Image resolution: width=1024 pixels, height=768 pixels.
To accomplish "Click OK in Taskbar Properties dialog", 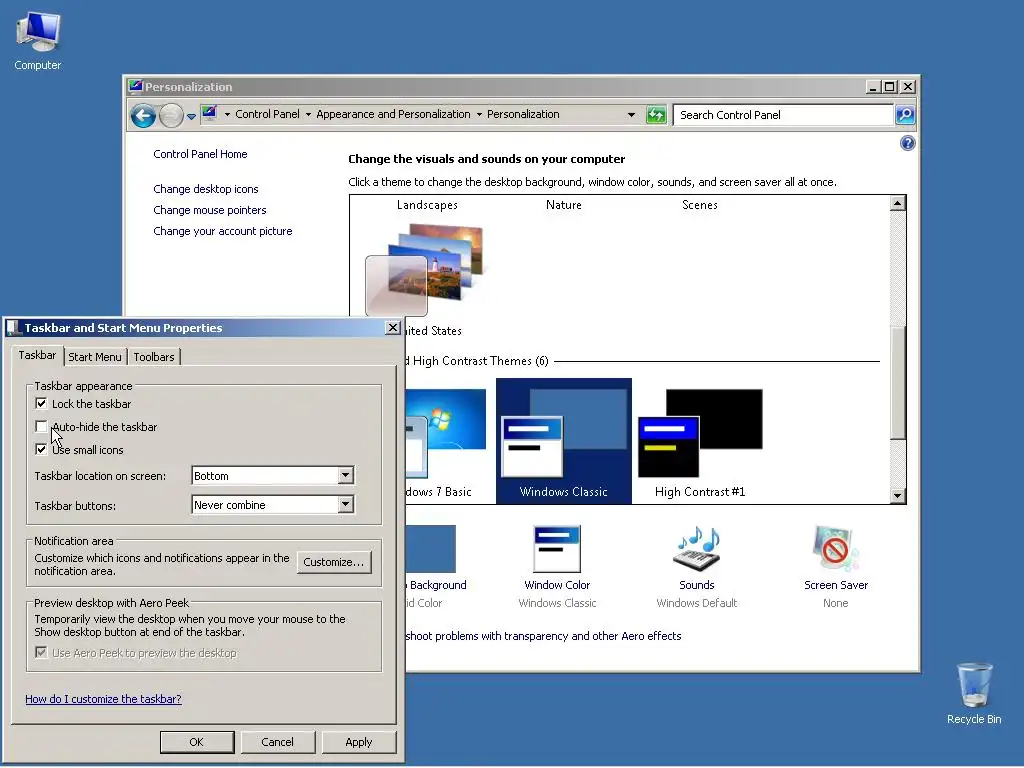I will 197,742.
